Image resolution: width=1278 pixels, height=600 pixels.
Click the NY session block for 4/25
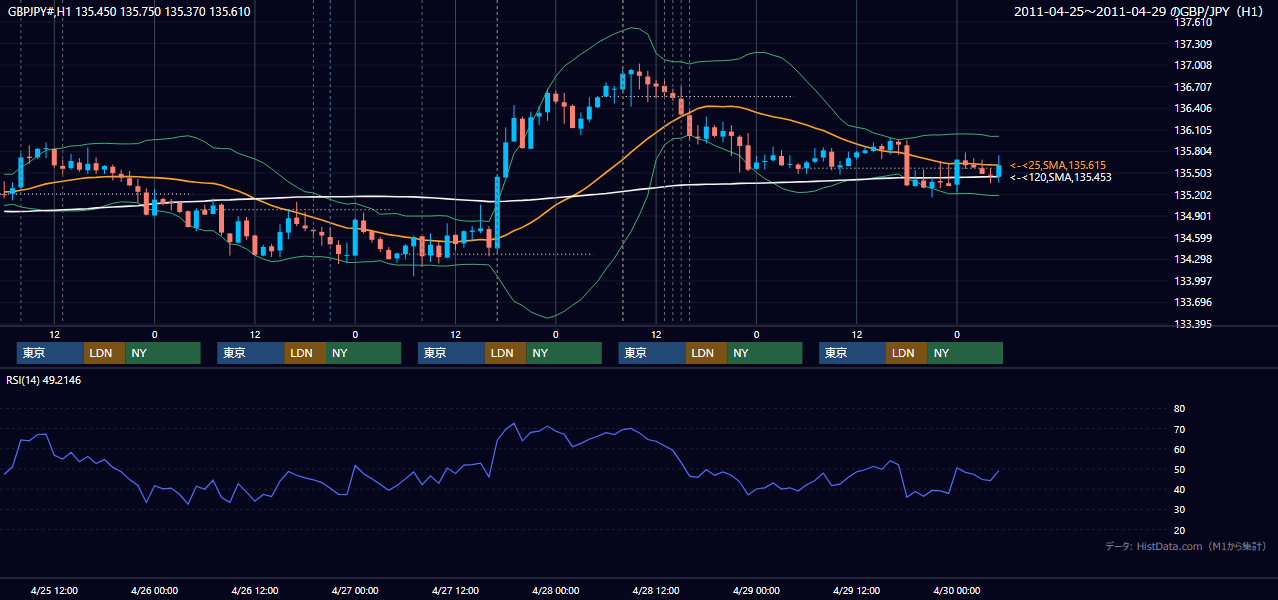163,353
